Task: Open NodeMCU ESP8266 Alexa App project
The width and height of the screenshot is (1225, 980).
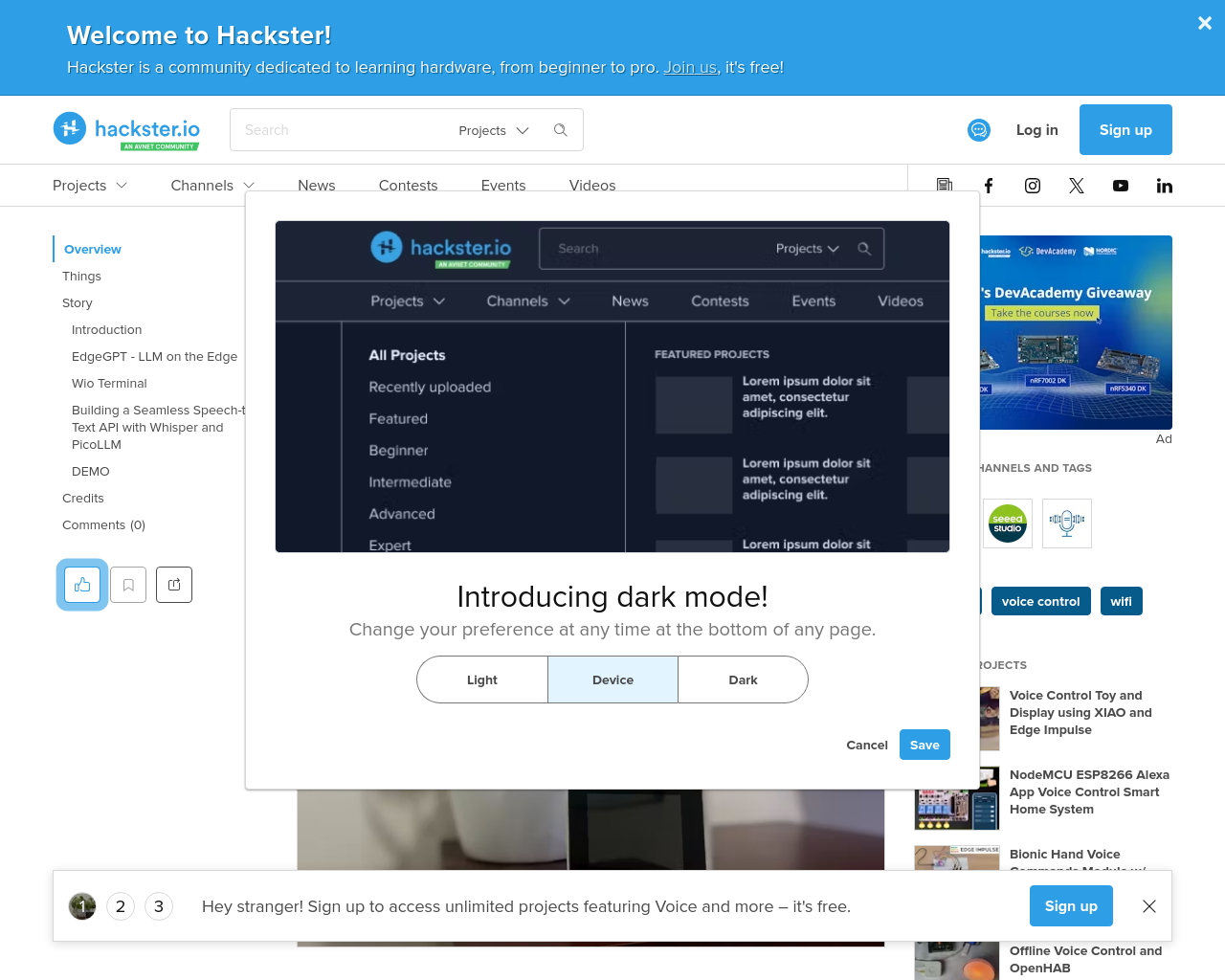Action: (x=1089, y=791)
